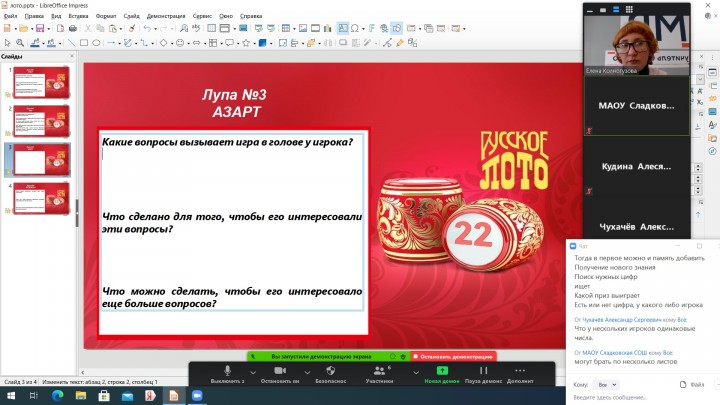Select the Ellipse shape tool

point(96,43)
